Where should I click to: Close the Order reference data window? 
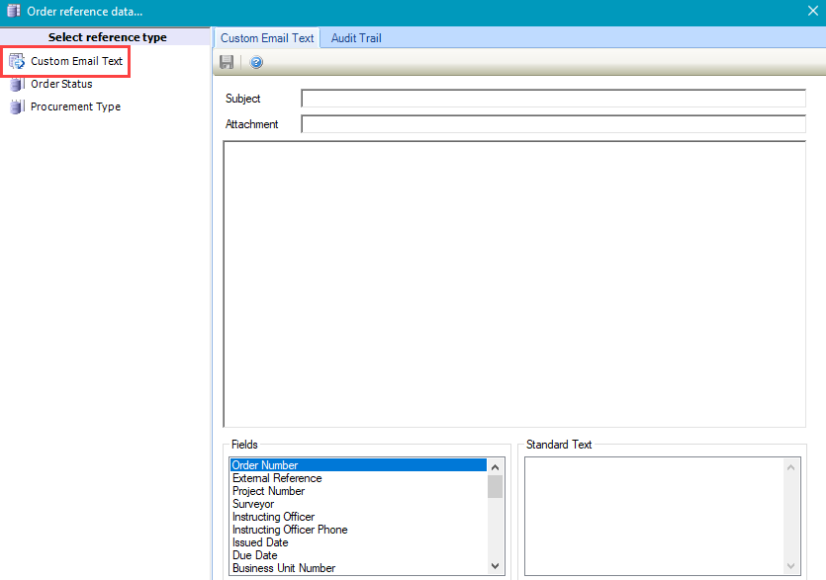pyautogui.click(x=812, y=11)
